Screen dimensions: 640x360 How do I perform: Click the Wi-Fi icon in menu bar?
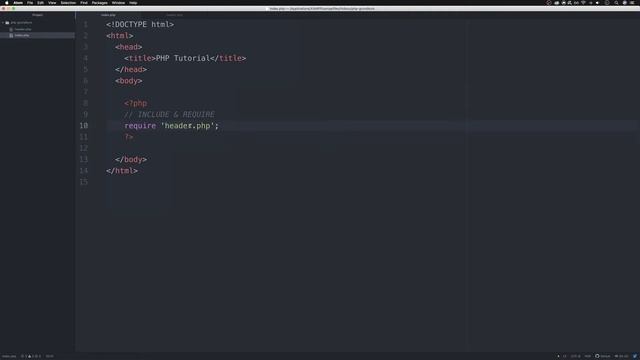click(583, 2)
